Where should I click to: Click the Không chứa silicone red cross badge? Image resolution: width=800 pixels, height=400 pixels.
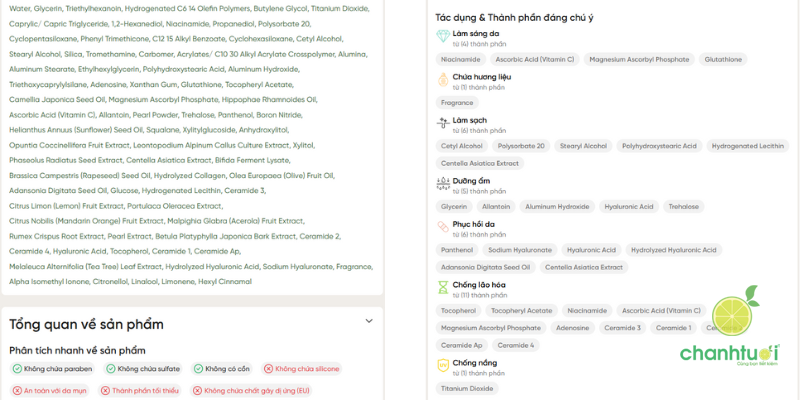[x=301, y=369]
